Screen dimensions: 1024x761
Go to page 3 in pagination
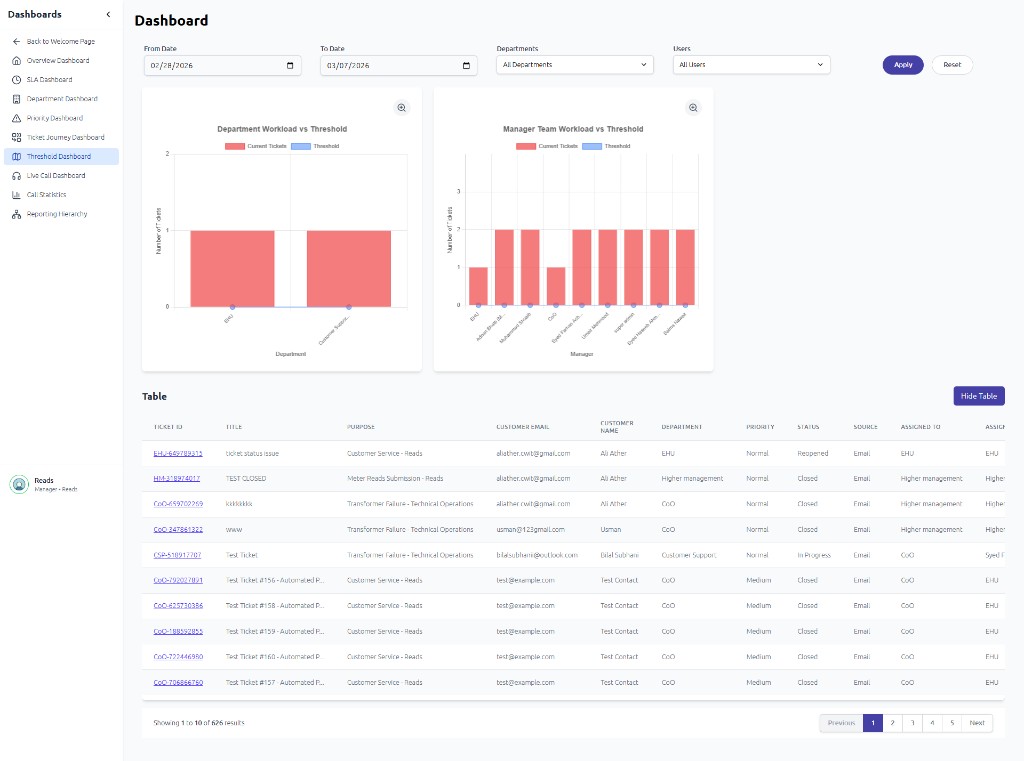click(911, 723)
